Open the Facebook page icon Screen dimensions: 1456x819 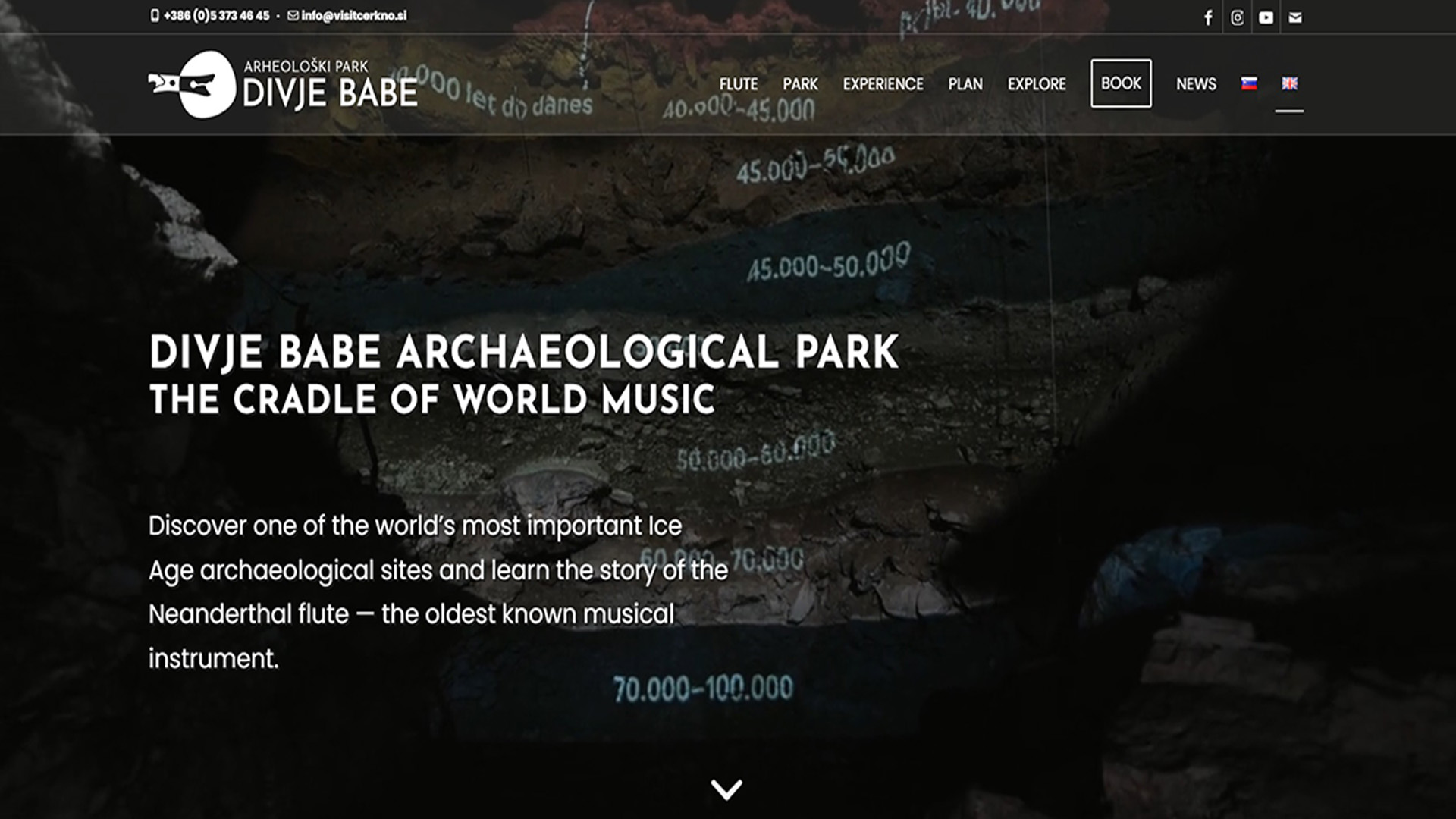[x=1208, y=17]
